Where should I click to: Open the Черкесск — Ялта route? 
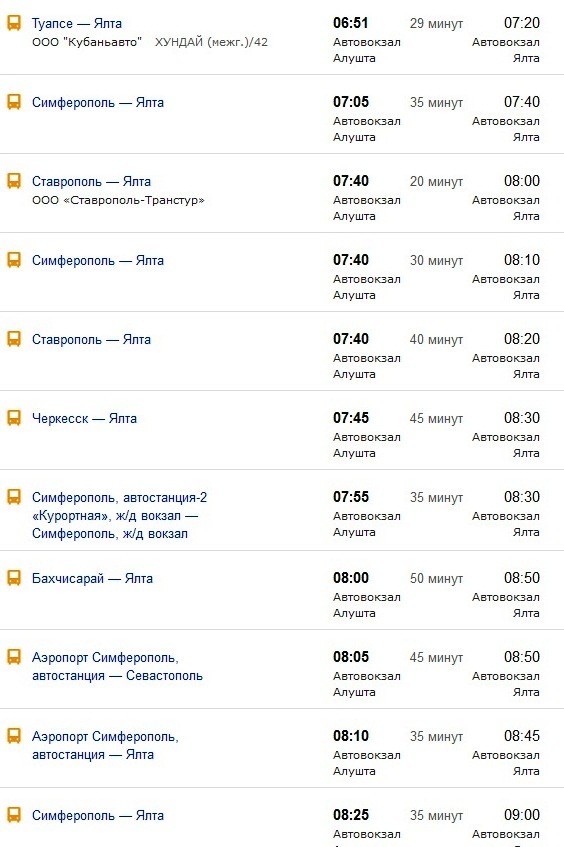(x=84, y=418)
